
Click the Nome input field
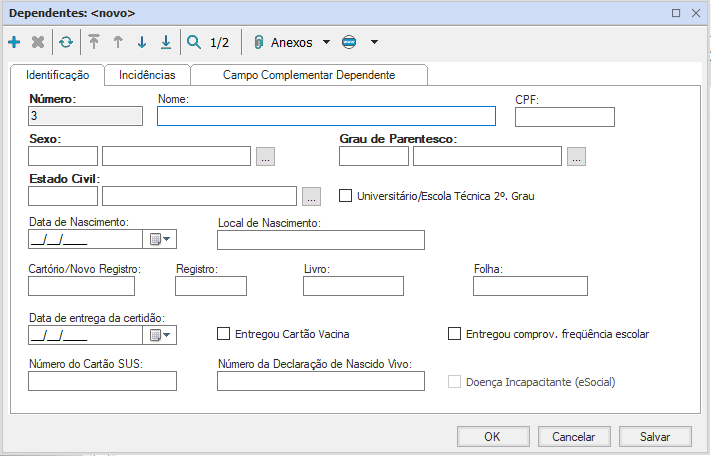[326, 116]
